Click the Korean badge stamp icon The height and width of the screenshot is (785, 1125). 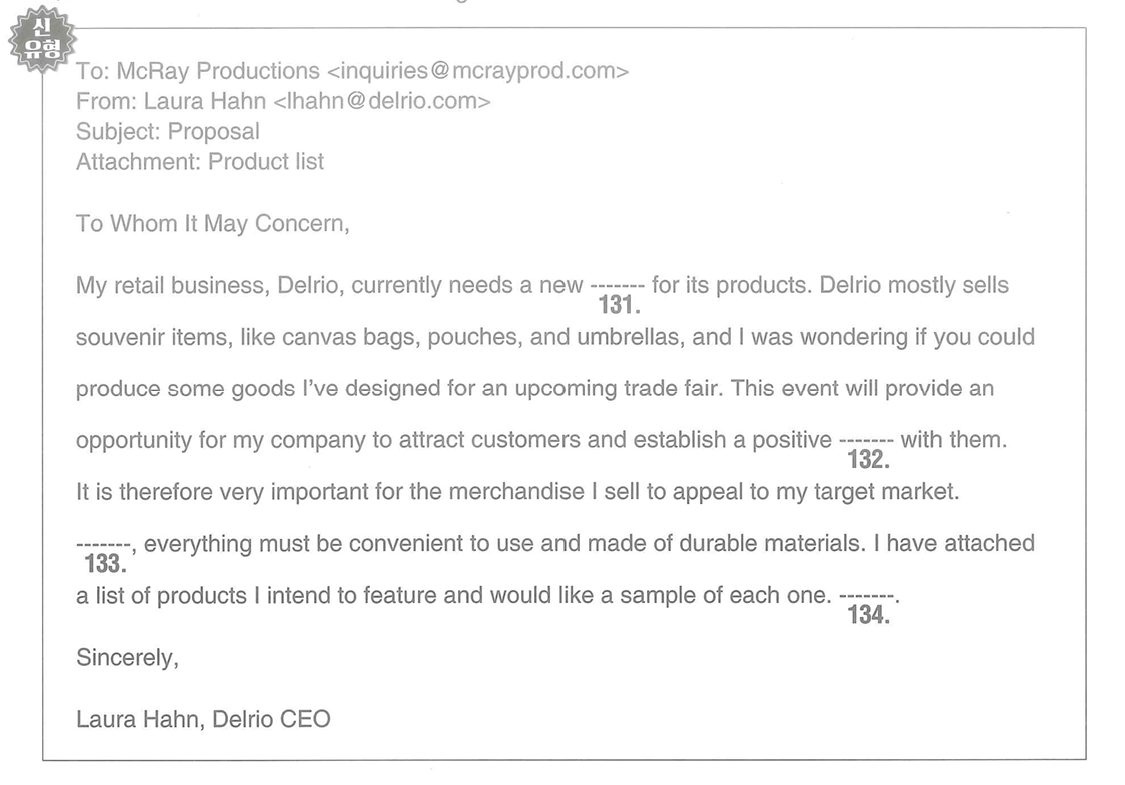click(42, 39)
